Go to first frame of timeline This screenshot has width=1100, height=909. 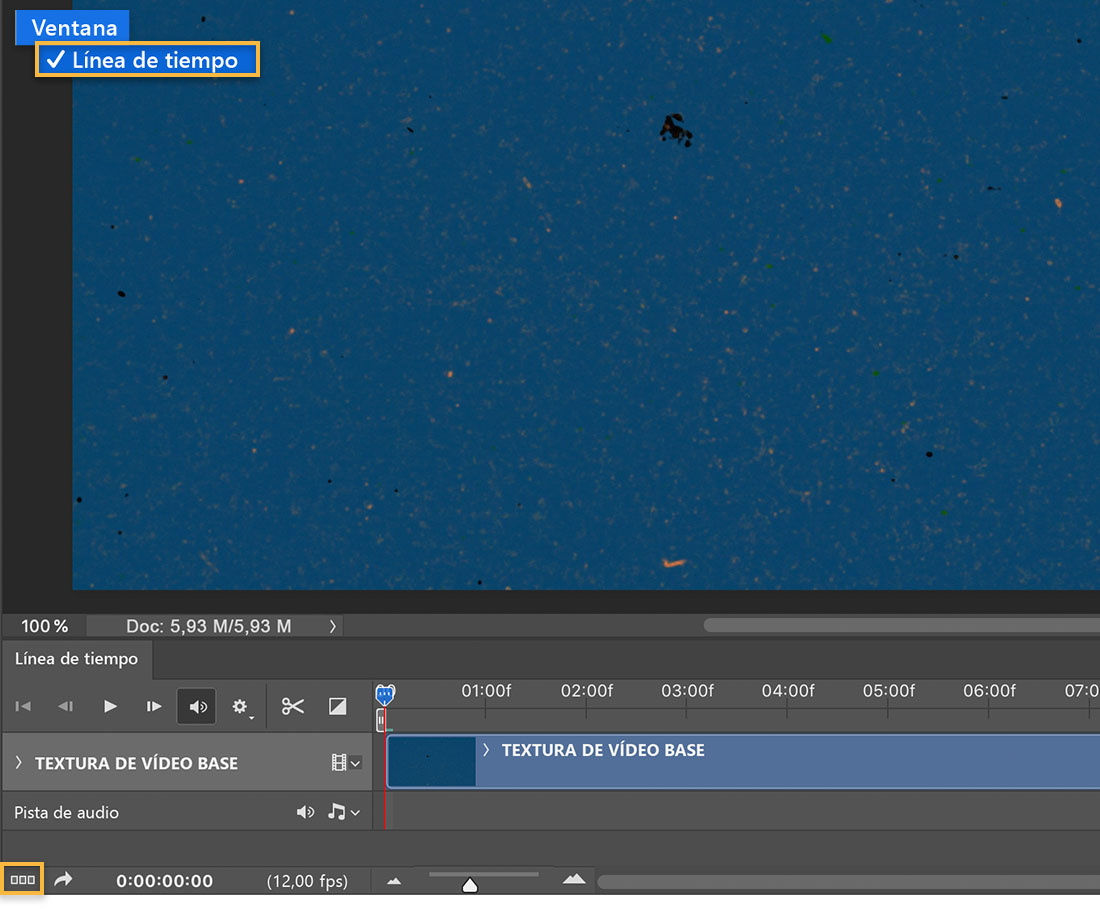(x=23, y=706)
